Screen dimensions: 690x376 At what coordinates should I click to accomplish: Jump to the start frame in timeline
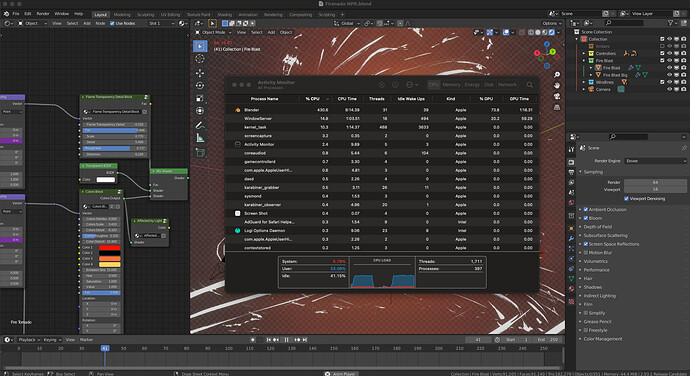[269, 339]
